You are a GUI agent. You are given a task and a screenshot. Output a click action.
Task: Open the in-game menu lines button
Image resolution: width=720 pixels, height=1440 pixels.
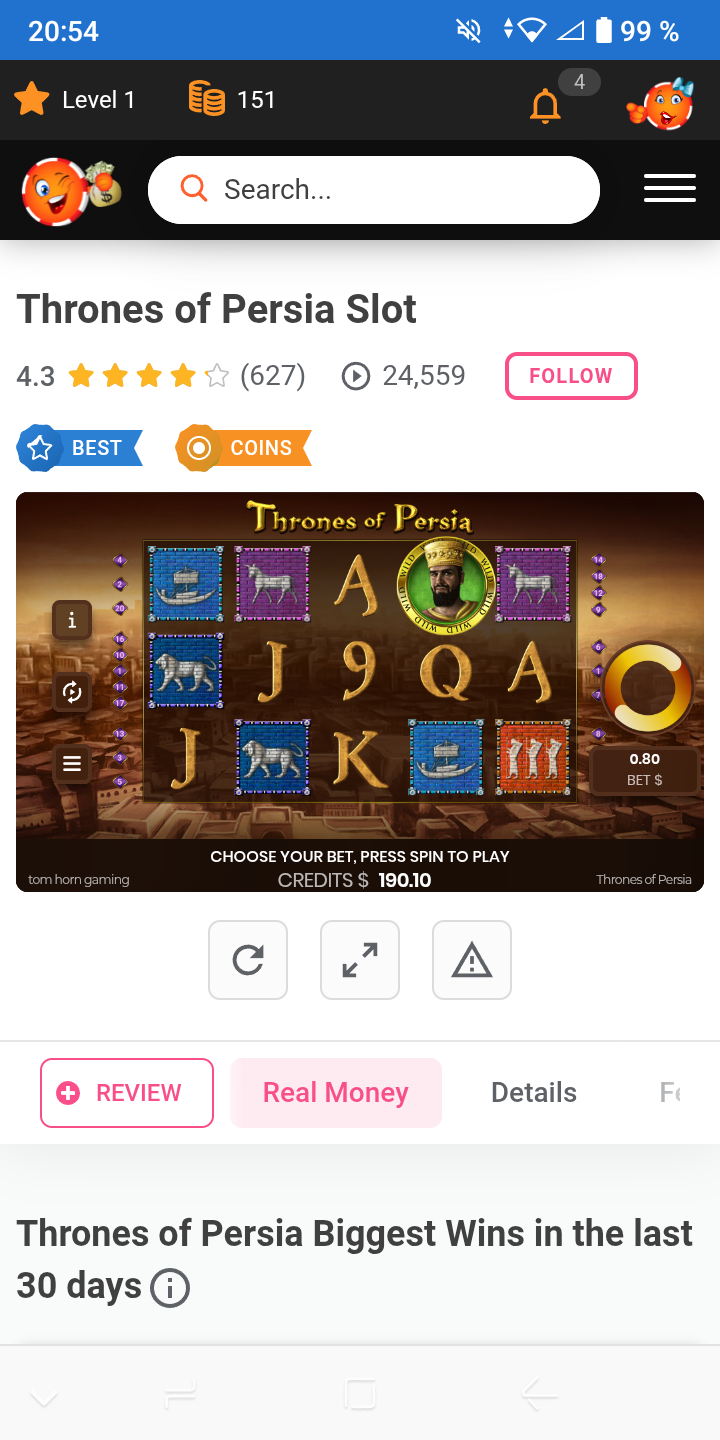(72, 764)
